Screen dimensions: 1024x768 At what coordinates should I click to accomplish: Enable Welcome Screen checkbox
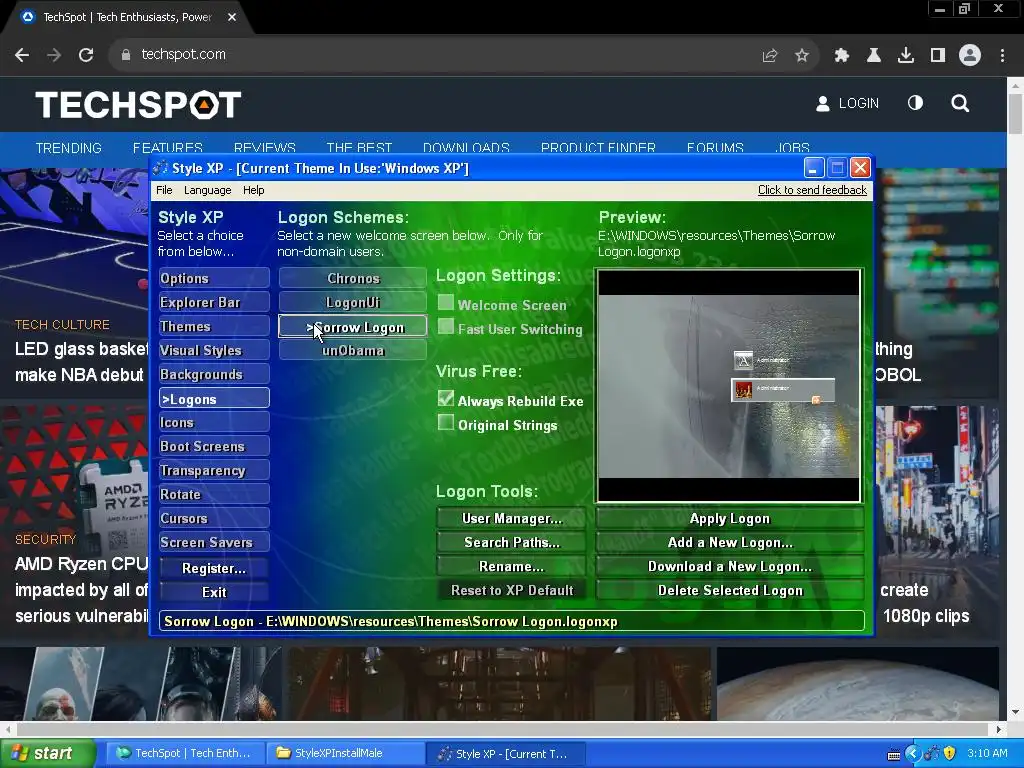click(446, 302)
